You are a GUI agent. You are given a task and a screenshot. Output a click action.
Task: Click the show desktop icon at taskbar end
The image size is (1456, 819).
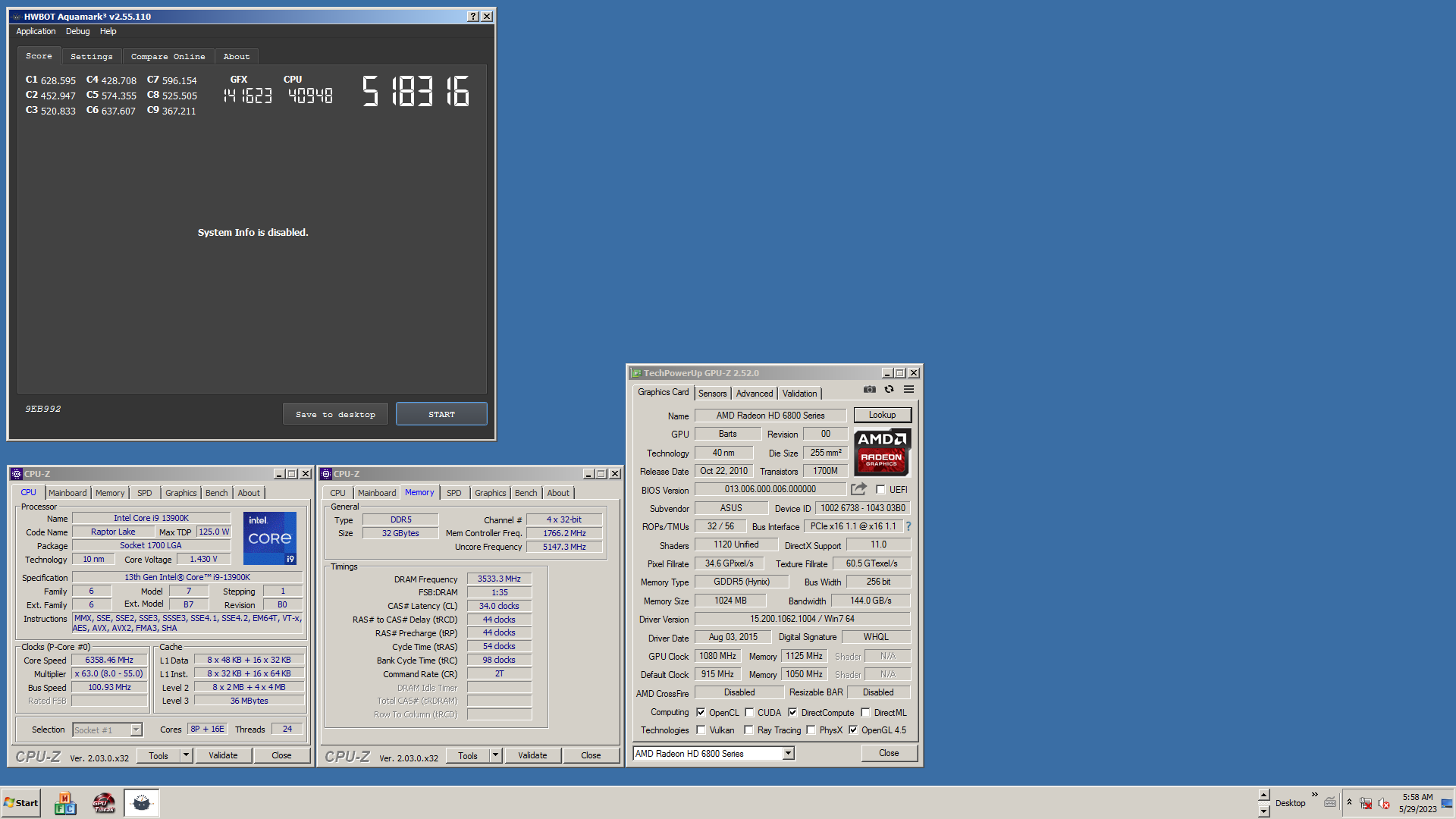pyautogui.click(x=1447, y=803)
